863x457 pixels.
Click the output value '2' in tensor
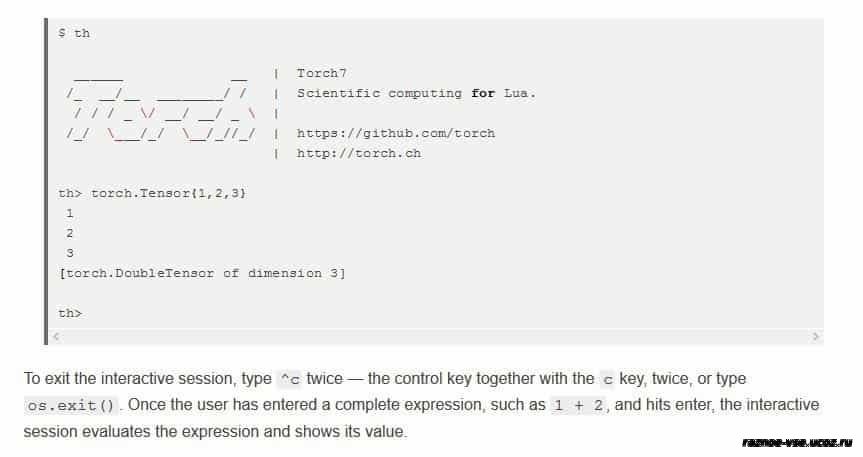[x=69, y=233]
